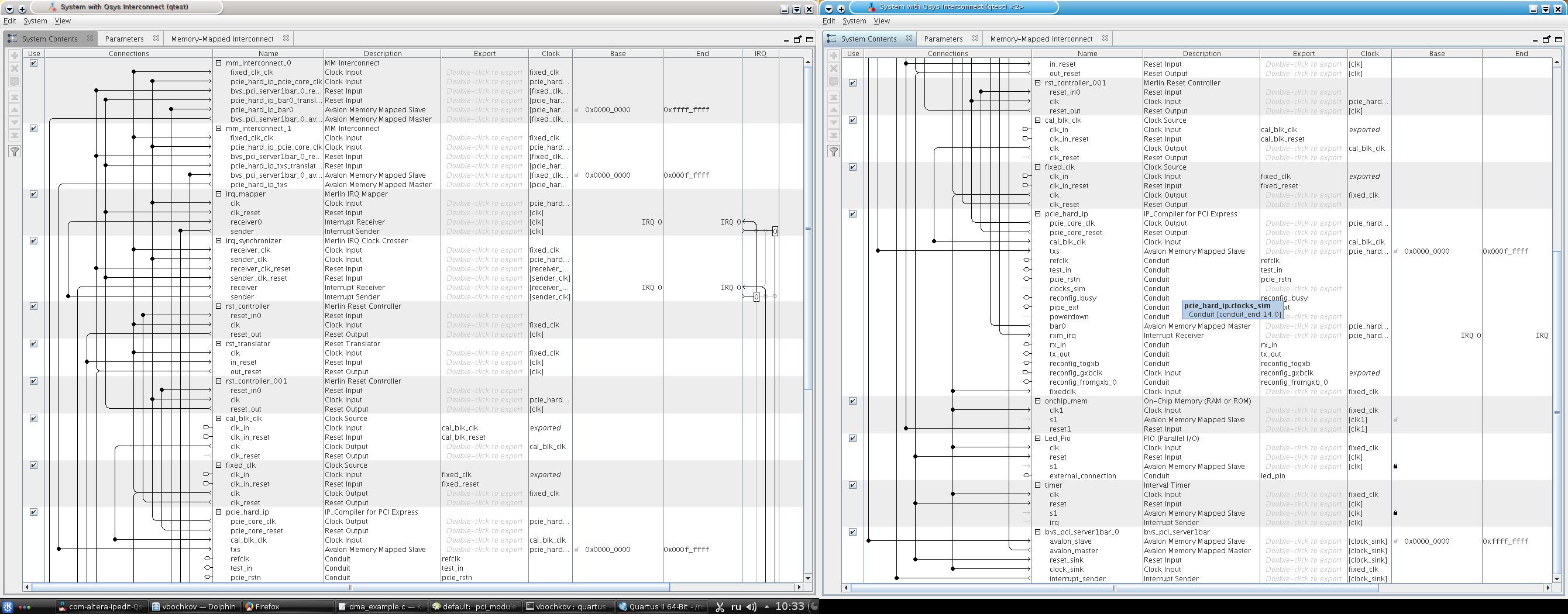Collapse the mm_interconnect_1 tree node
Screen dimensions: 1568x614
218,129
